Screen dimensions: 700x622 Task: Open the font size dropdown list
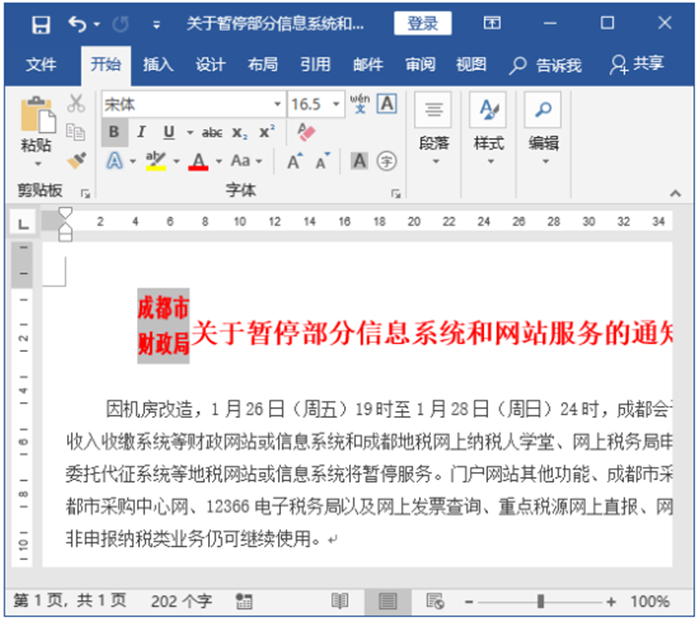point(334,104)
